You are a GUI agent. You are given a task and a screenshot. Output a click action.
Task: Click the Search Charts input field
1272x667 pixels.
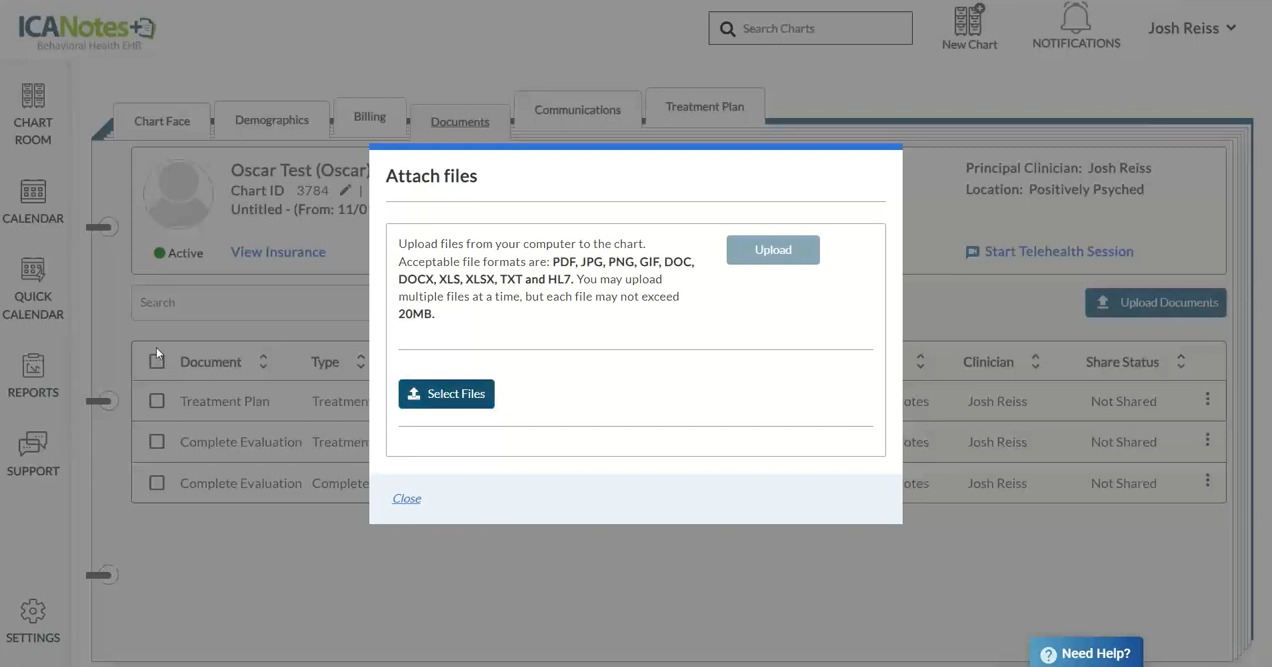[x=822, y=29]
